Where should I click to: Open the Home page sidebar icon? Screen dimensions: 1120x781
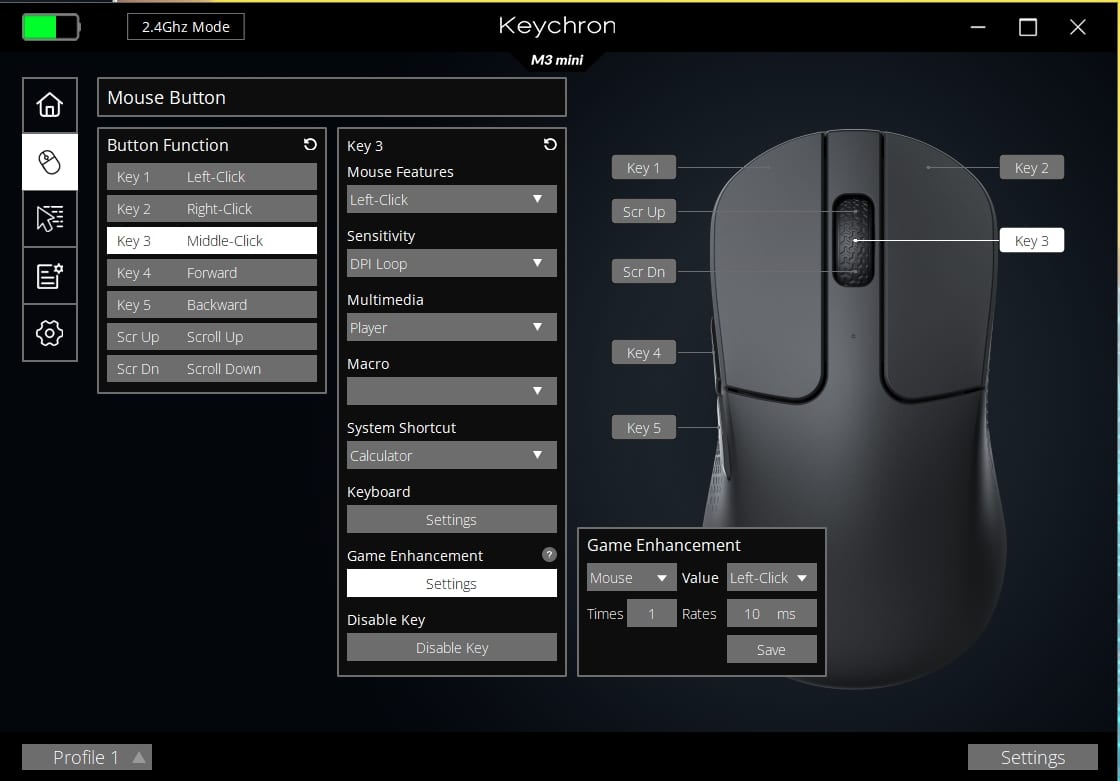click(50, 105)
